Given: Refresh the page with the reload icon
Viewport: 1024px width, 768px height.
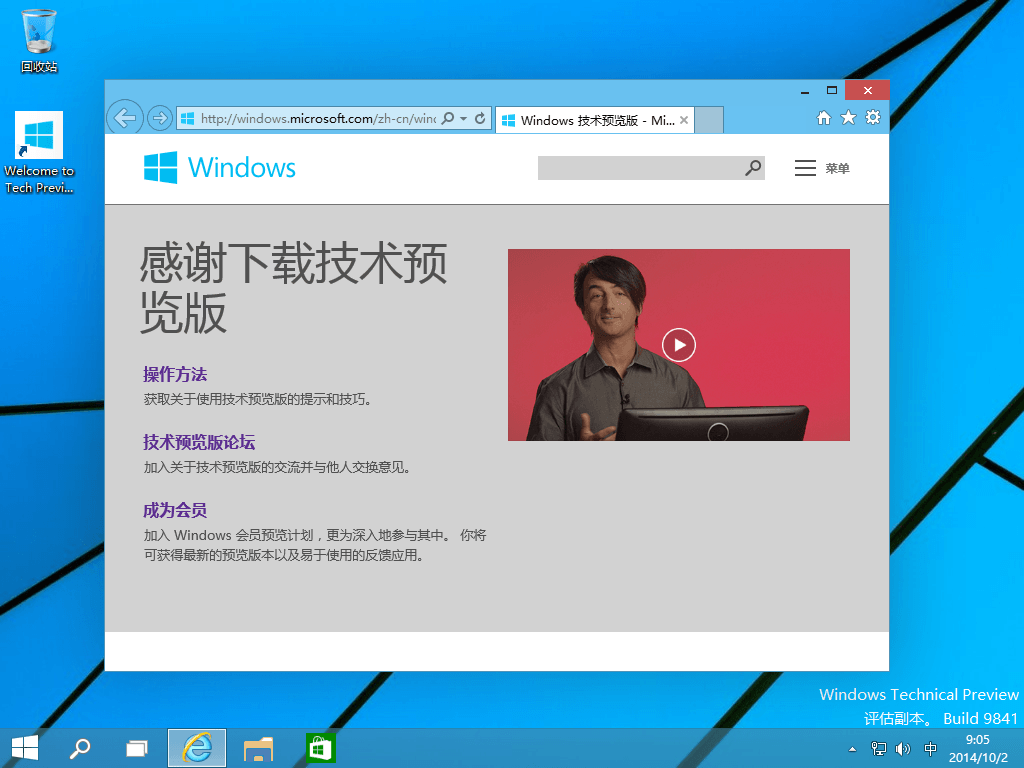Looking at the screenshot, I should 480,118.
